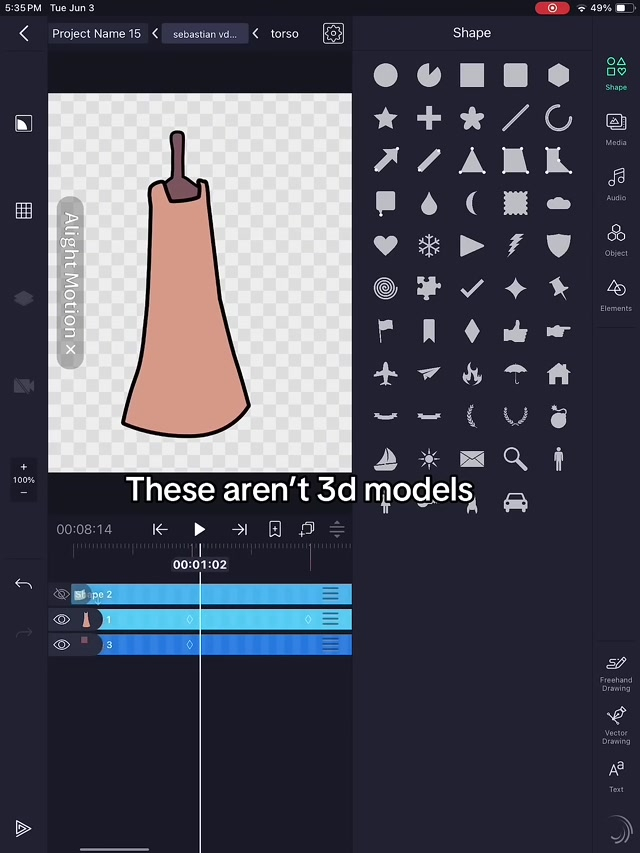Export the project with share icon
This screenshot has height=853, width=640.
23,828
